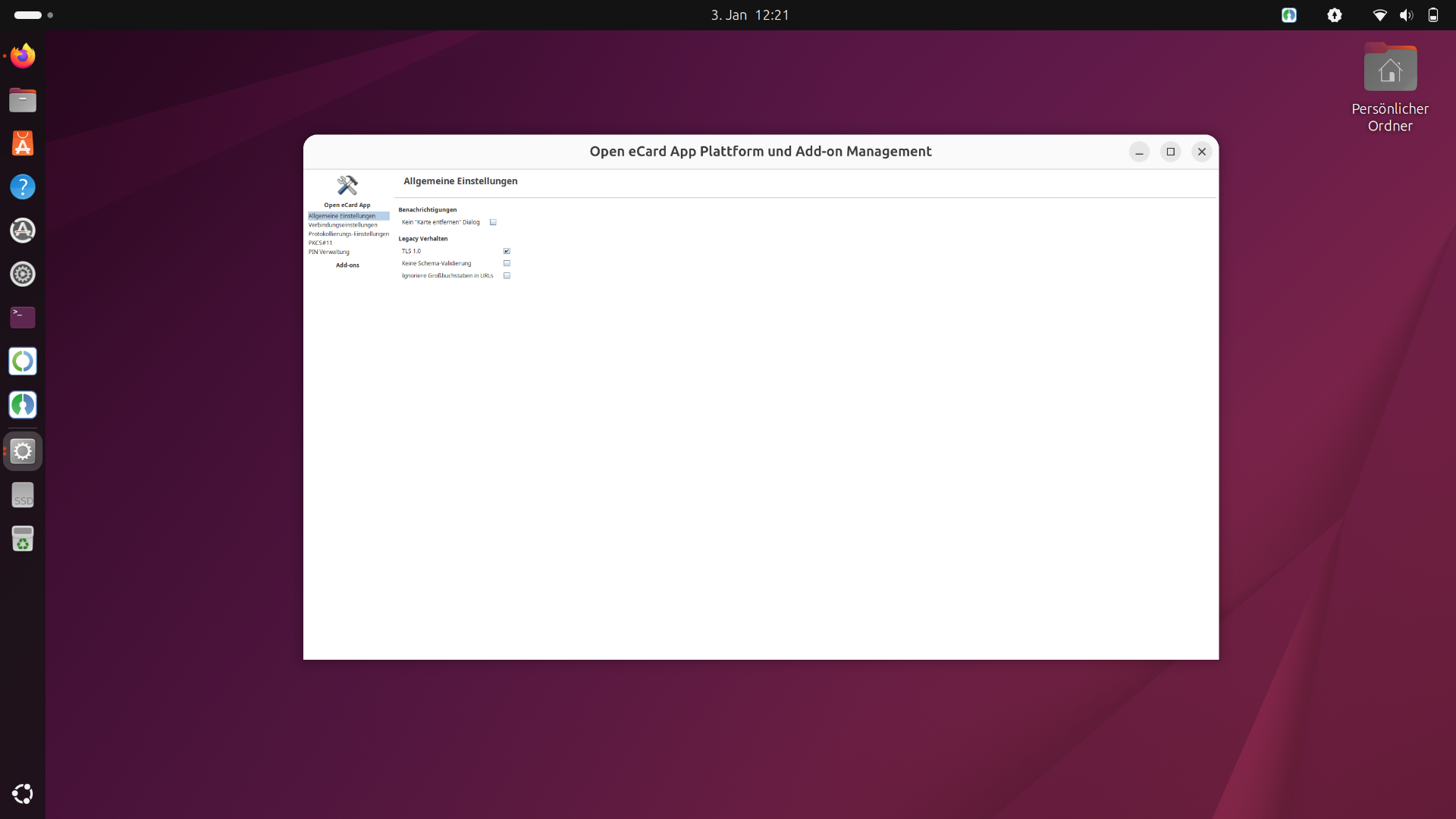Open the Trash in the dock
This screenshot has height=819, width=1456.
point(23,538)
